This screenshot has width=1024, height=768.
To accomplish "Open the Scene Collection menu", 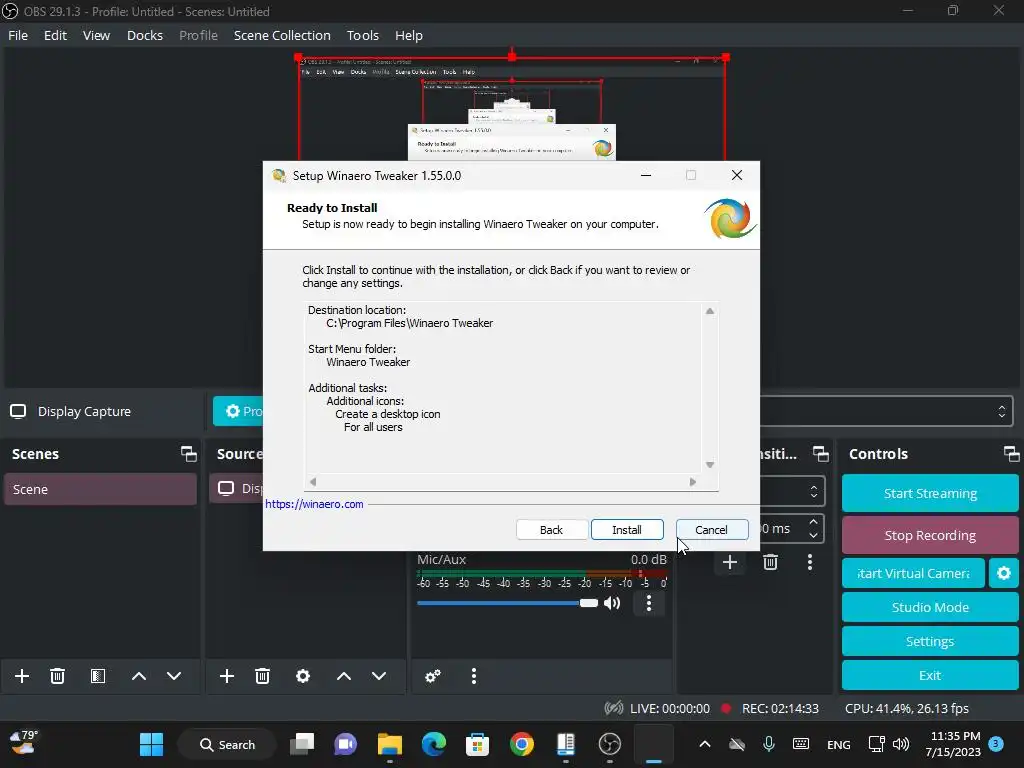I will [x=282, y=35].
